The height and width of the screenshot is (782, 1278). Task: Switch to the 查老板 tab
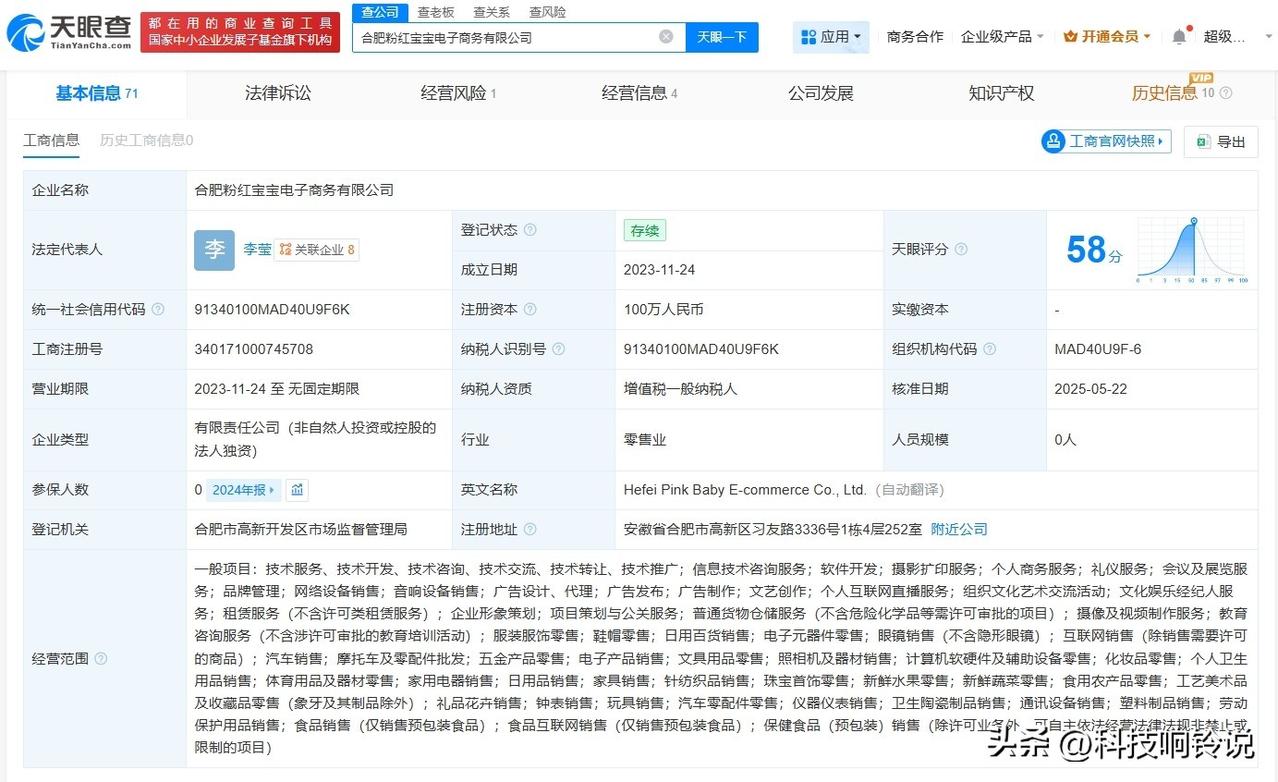coord(435,11)
